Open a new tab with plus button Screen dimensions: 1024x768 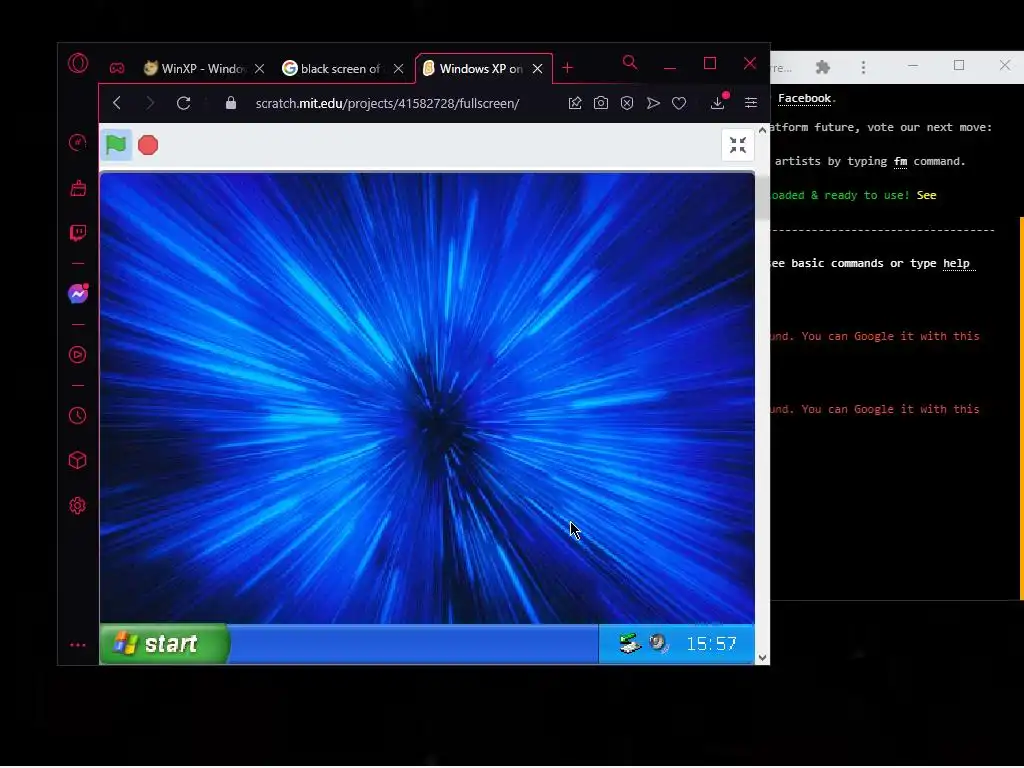(568, 68)
